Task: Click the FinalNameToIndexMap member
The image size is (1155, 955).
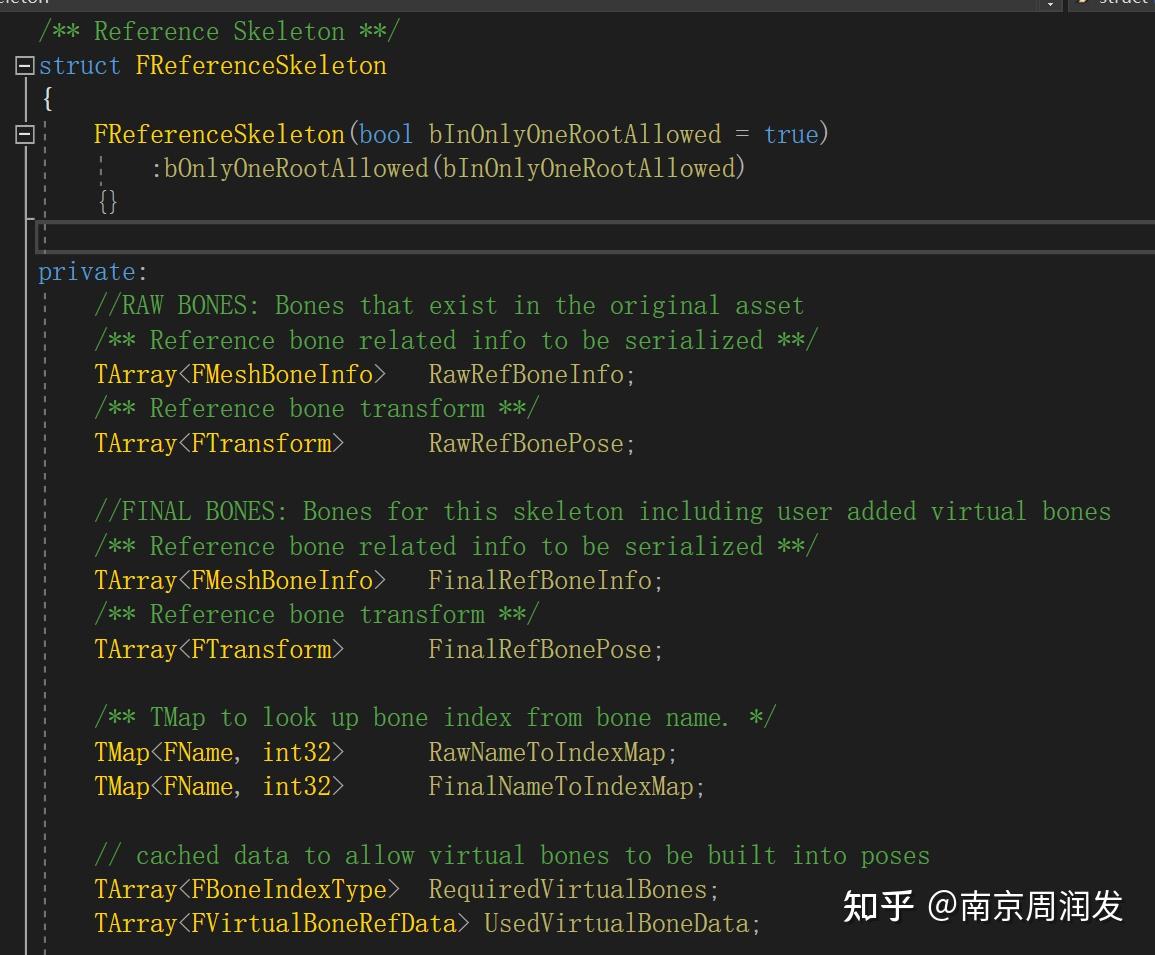Action: coord(566,788)
